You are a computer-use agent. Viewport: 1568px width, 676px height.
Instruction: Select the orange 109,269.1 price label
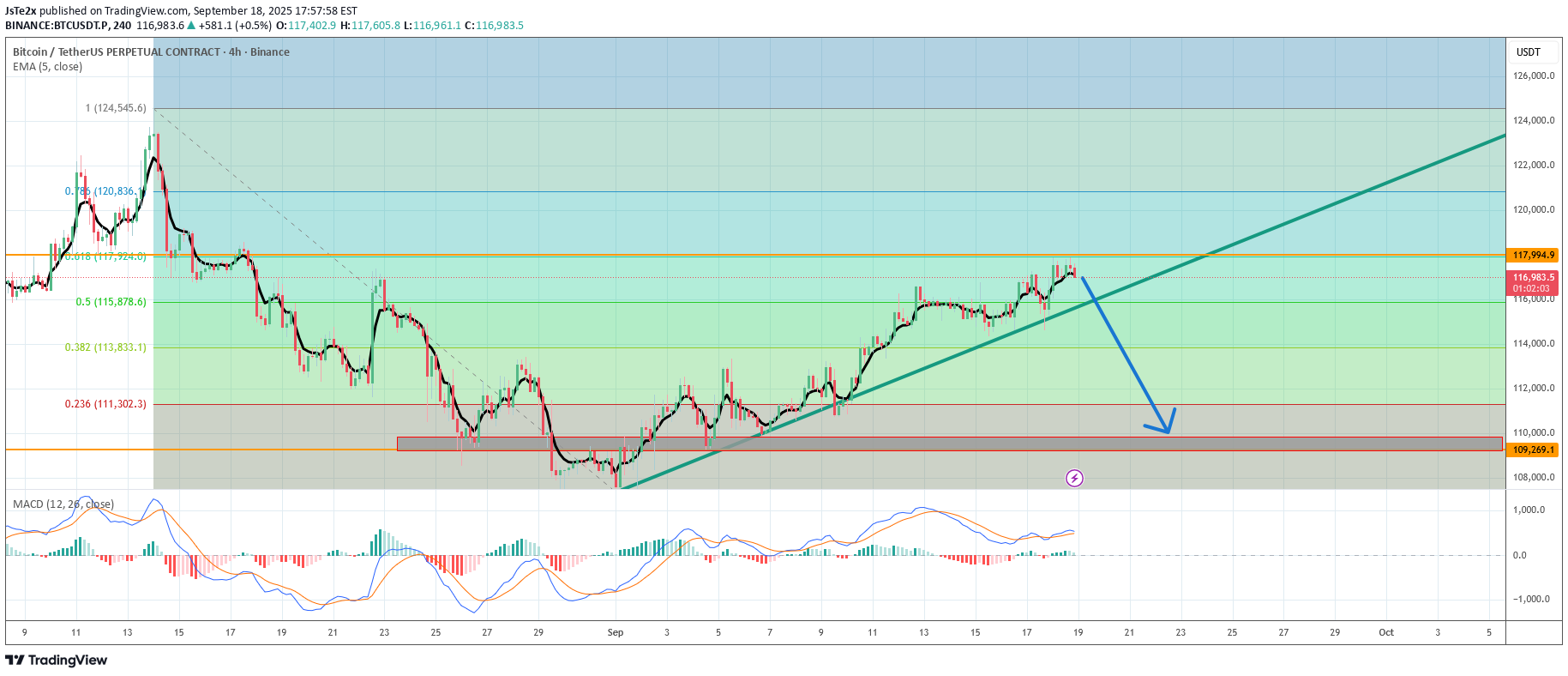pos(1533,450)
